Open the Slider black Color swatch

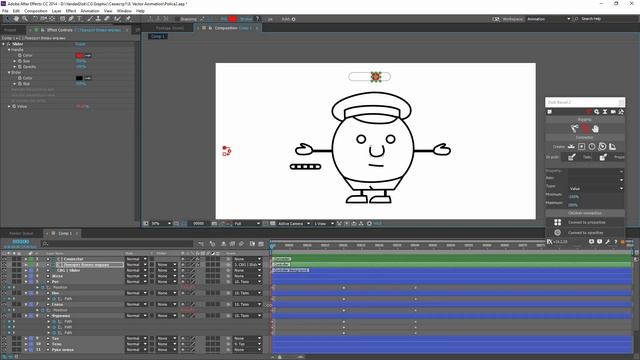tap(80, 78)
